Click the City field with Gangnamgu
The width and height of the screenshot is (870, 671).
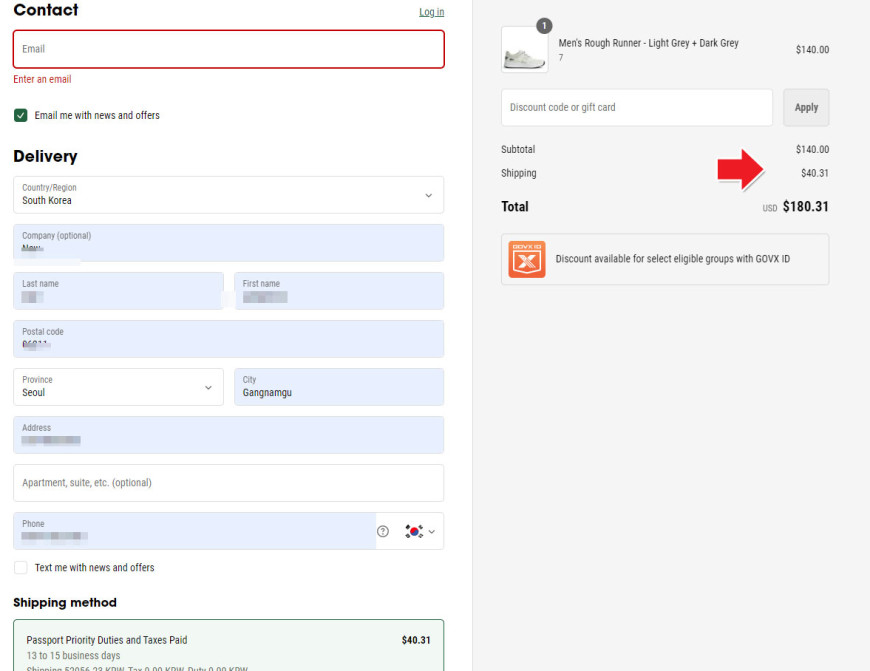[338, 387]
